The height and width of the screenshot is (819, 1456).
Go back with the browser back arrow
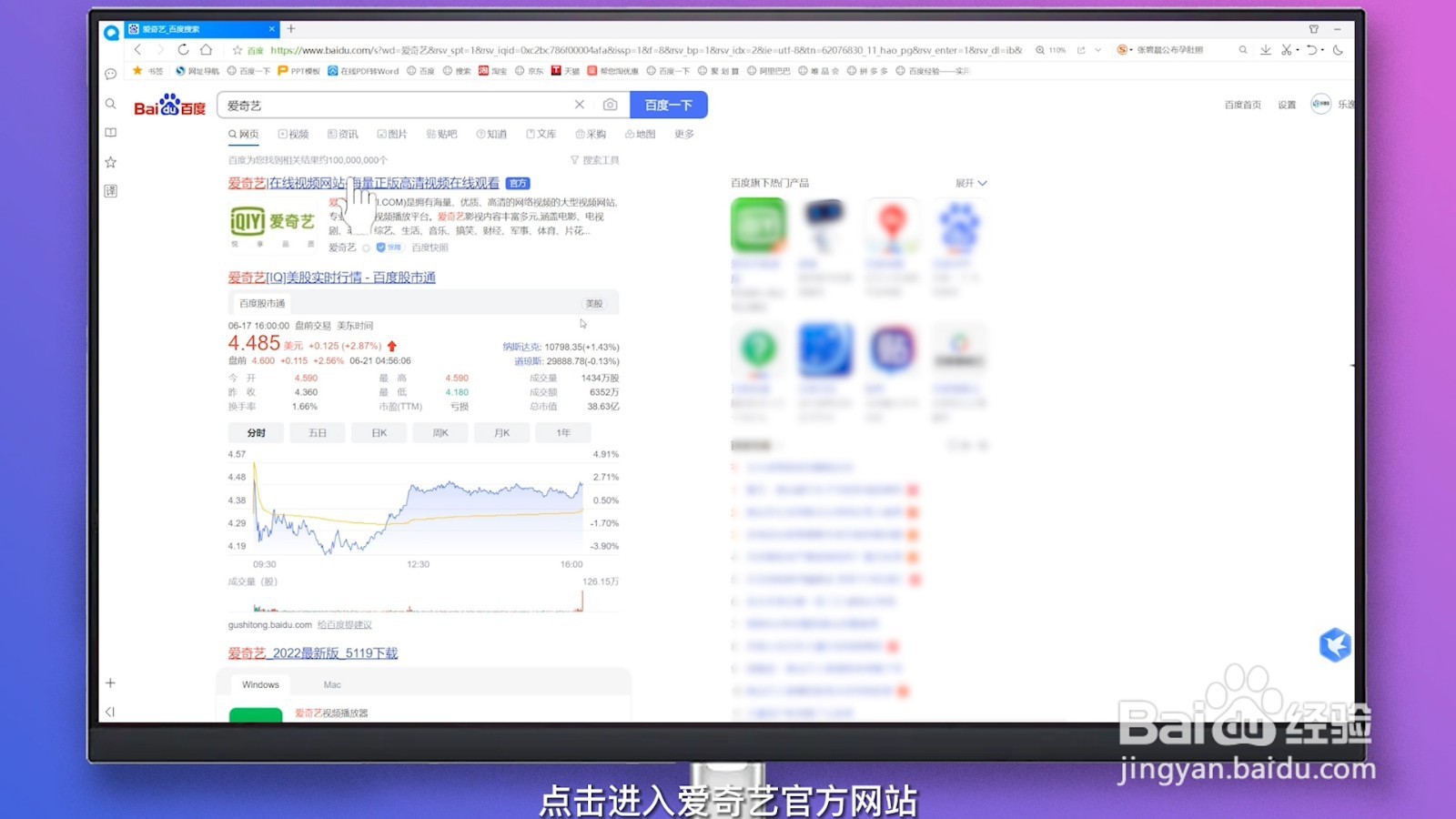(137, 50)
